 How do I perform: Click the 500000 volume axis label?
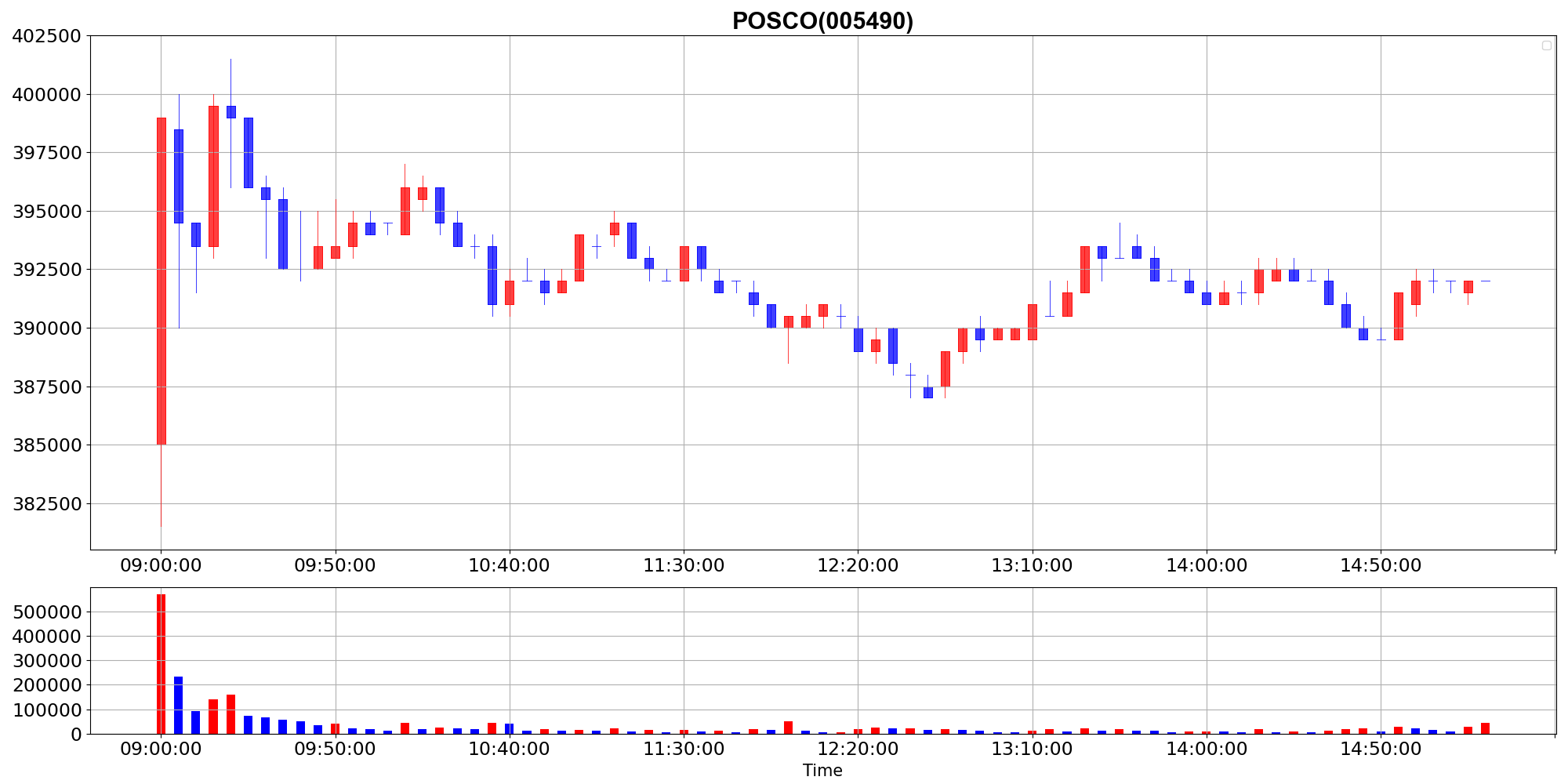tap(47, 612)
